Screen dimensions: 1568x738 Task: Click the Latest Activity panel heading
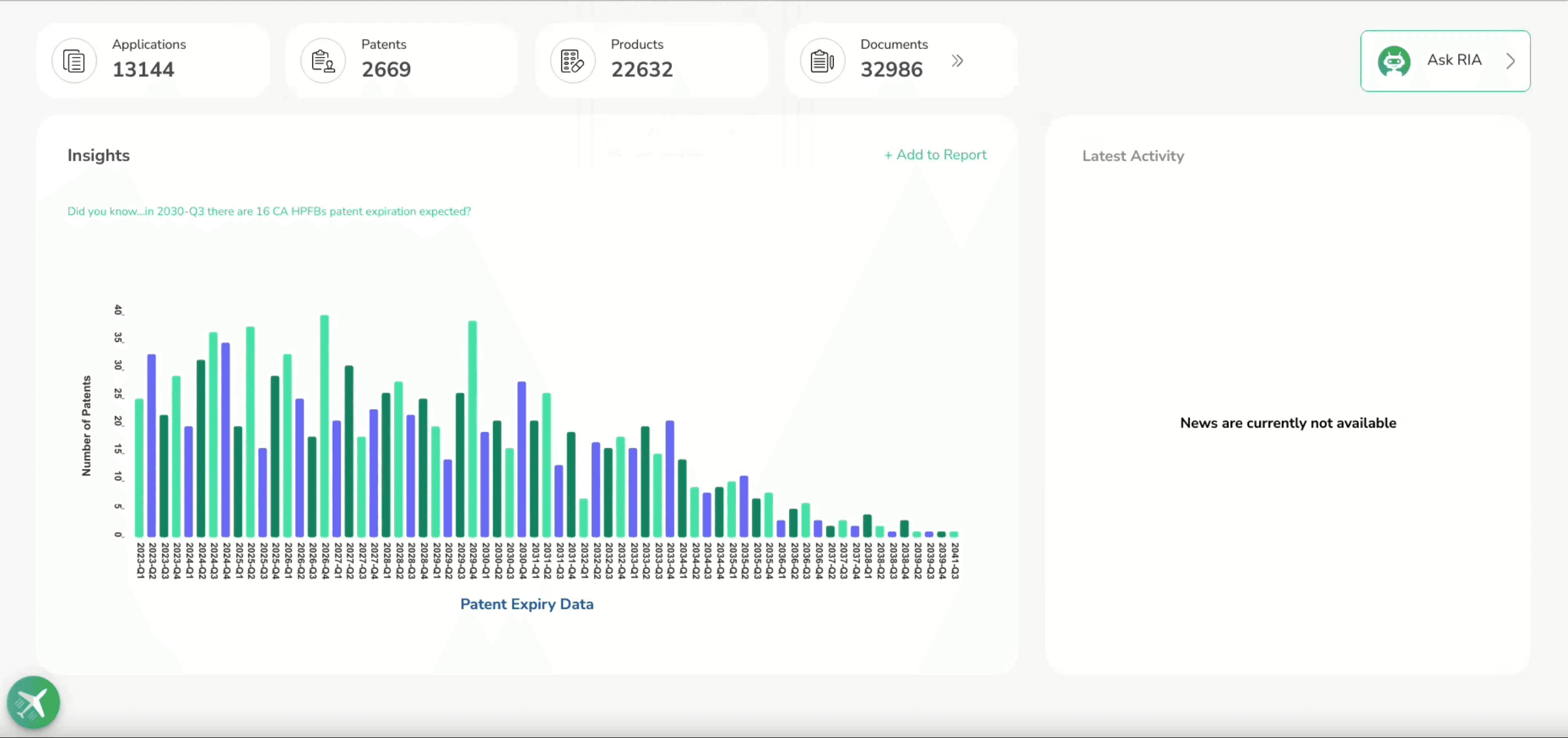coord(1133,156)
